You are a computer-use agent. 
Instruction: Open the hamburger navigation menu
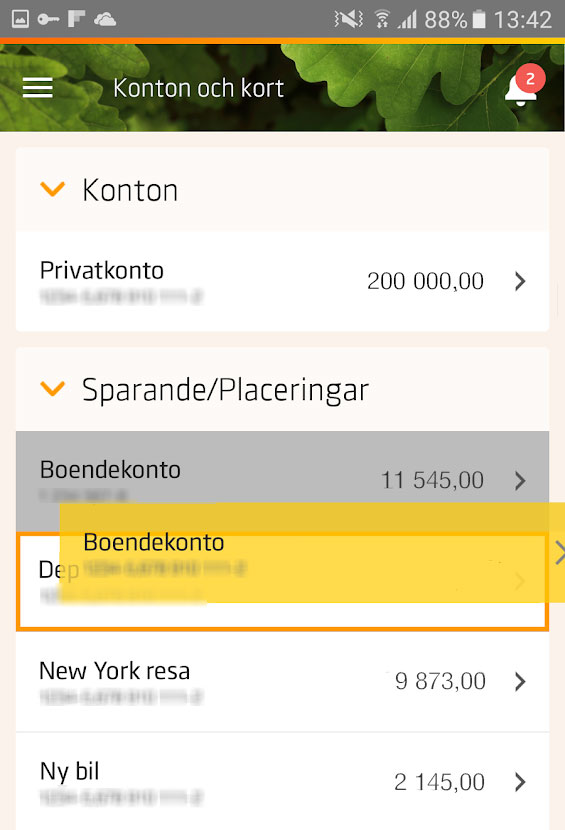click(38, 88)
